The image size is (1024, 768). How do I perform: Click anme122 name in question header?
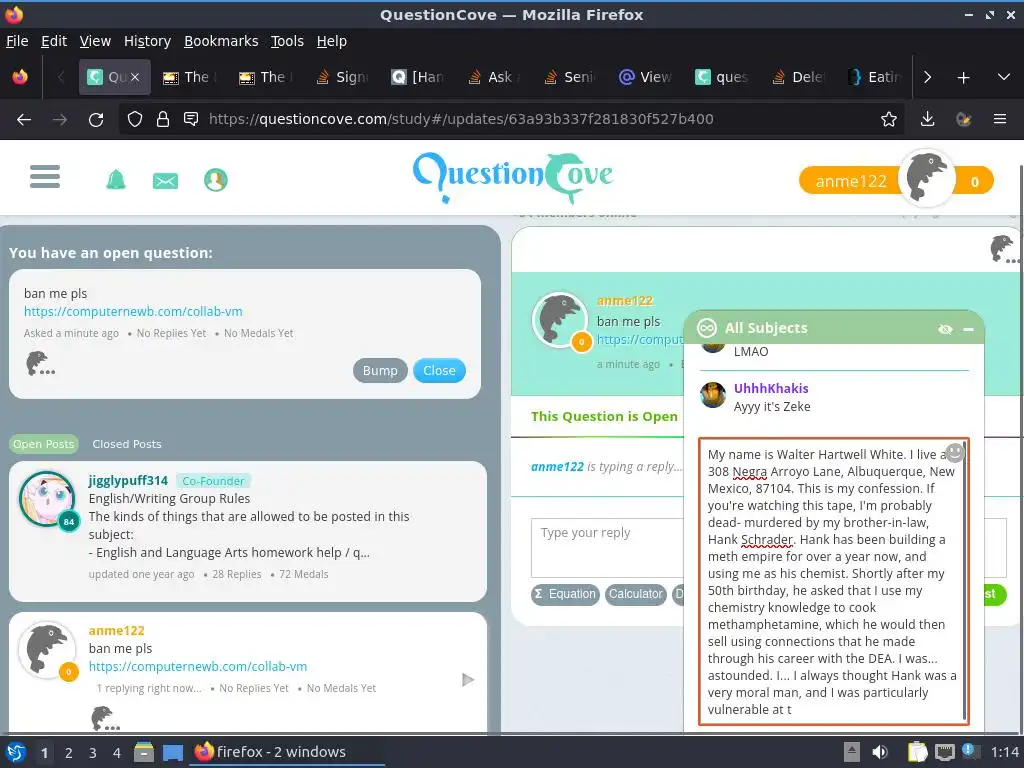[624, 300]
